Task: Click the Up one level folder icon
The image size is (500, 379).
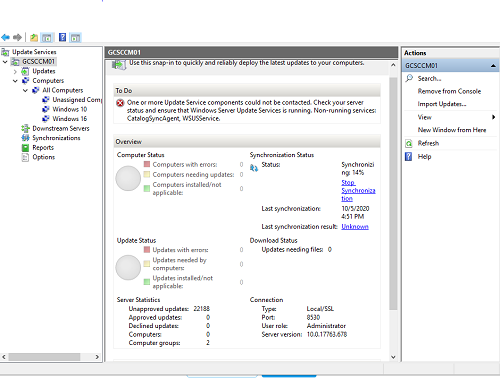Action: (x=34, y=37)
